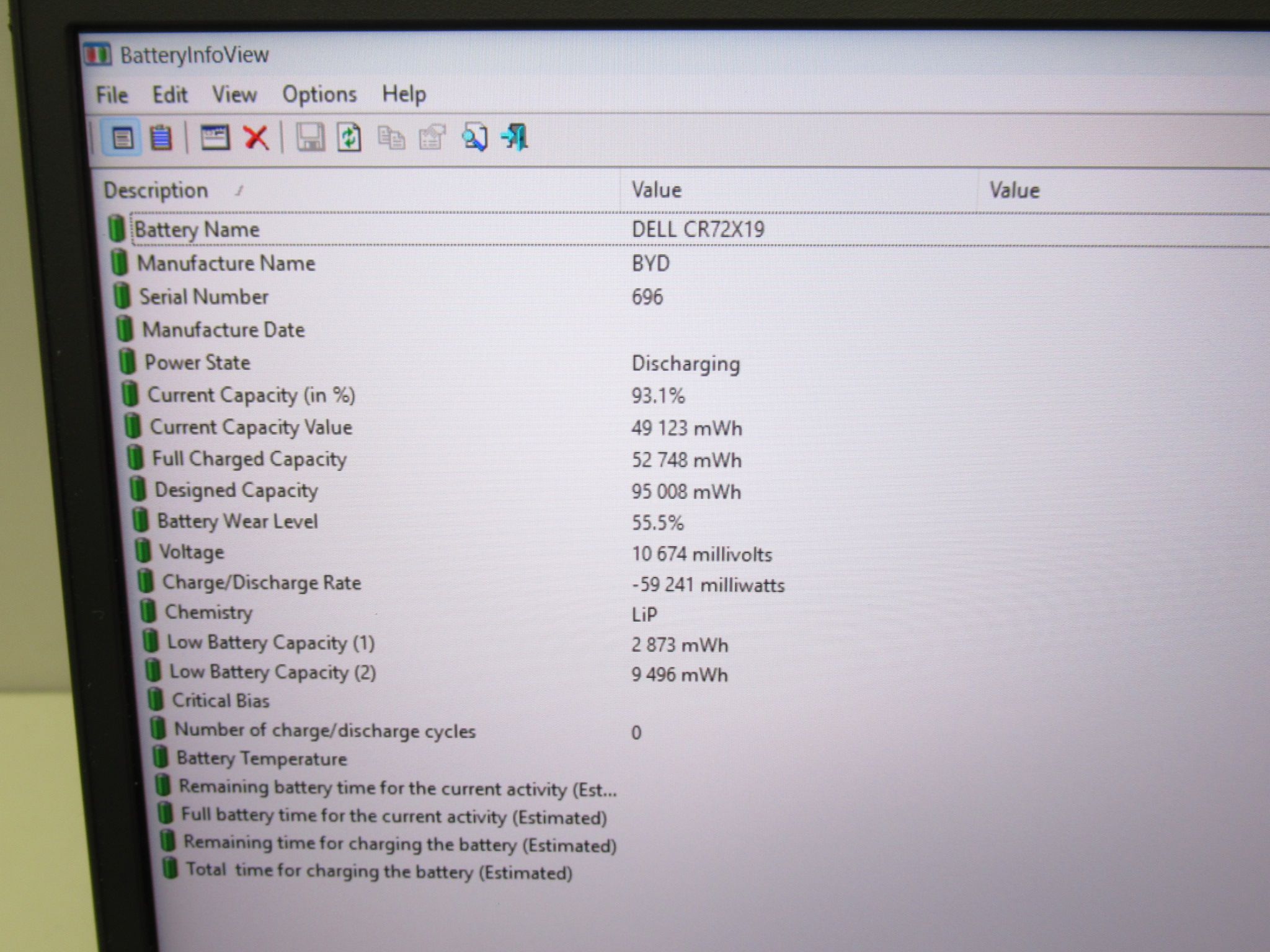Click the Exit door icon
1270x952 pixels.
[515, 137]
